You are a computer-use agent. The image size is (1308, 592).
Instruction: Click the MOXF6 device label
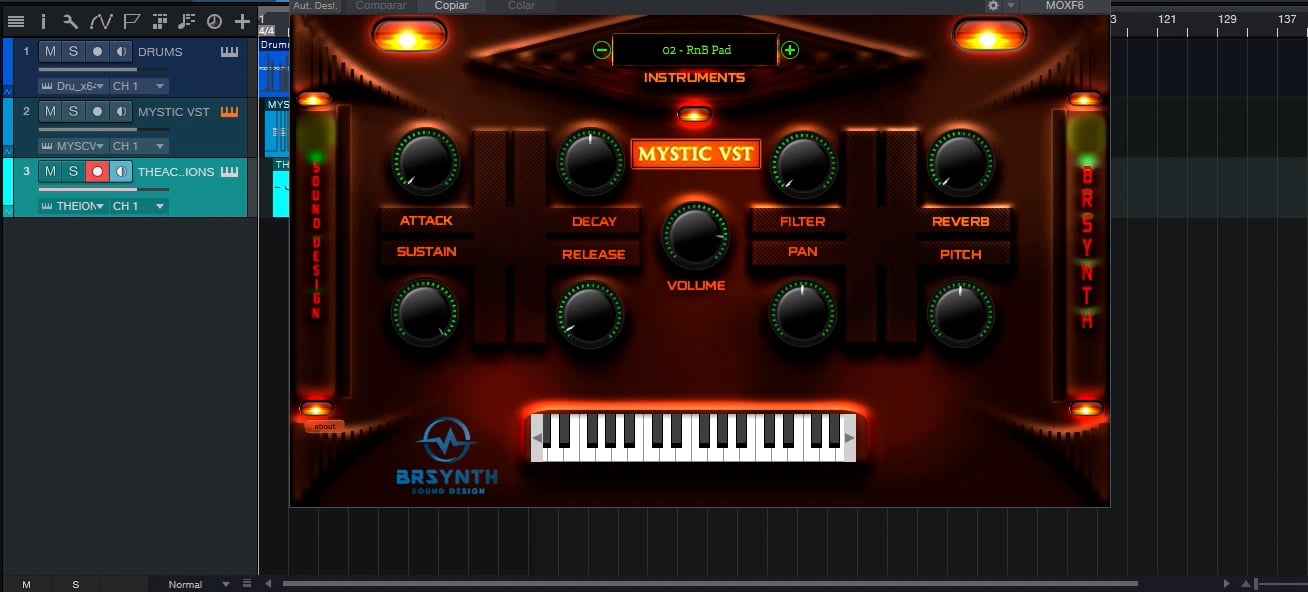[x=1065, y=6]
